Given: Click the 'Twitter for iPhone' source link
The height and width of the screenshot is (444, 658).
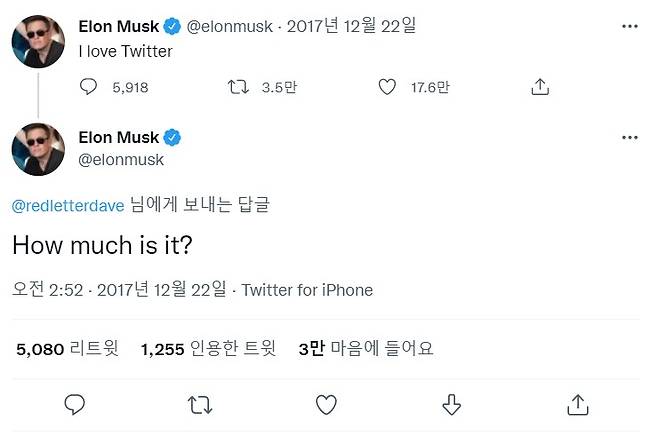Looking at the screenshot, I should pos(307,290).
